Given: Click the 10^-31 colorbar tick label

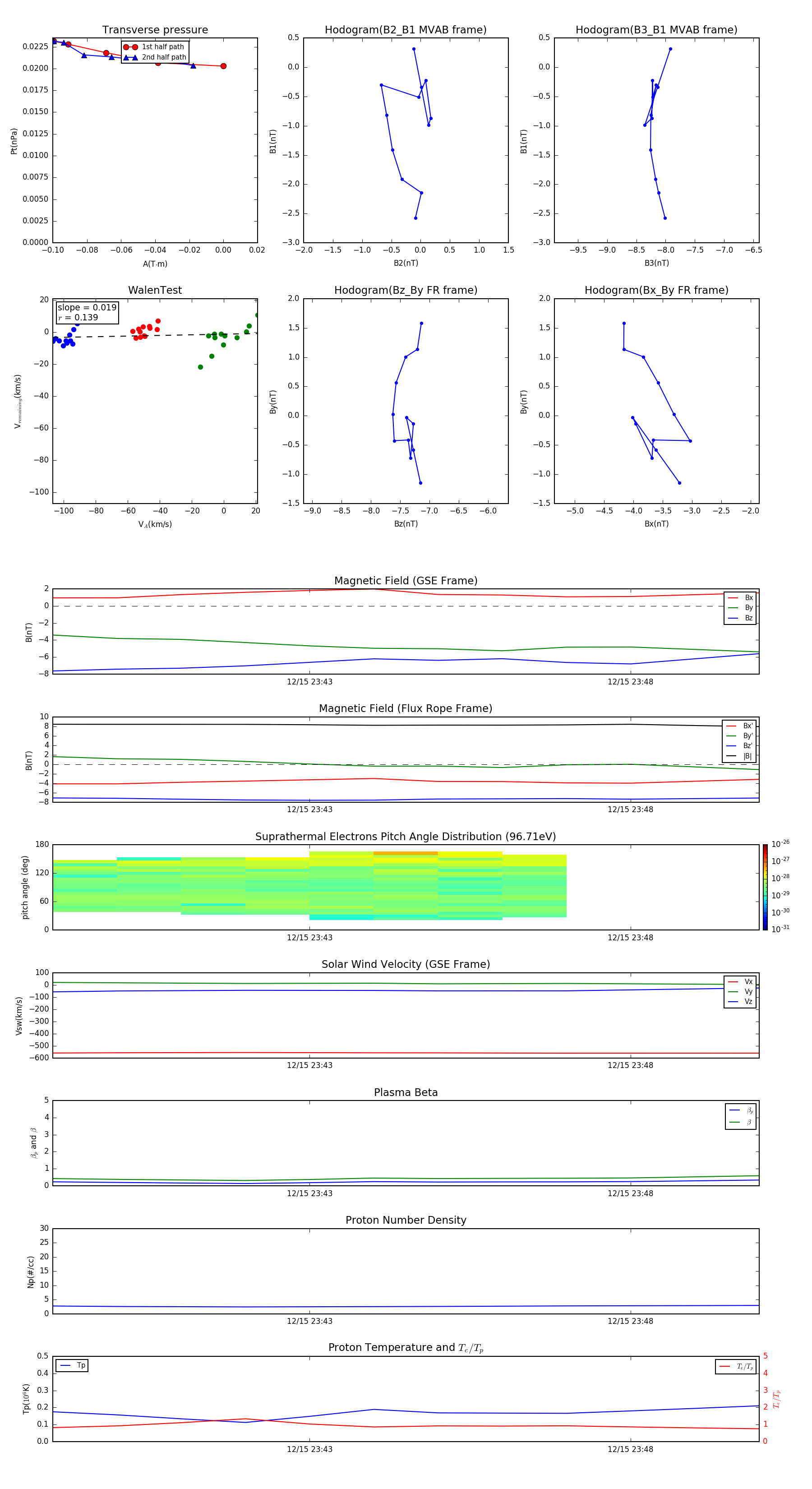Looking at the screenshot, I should tap(780, 929).
